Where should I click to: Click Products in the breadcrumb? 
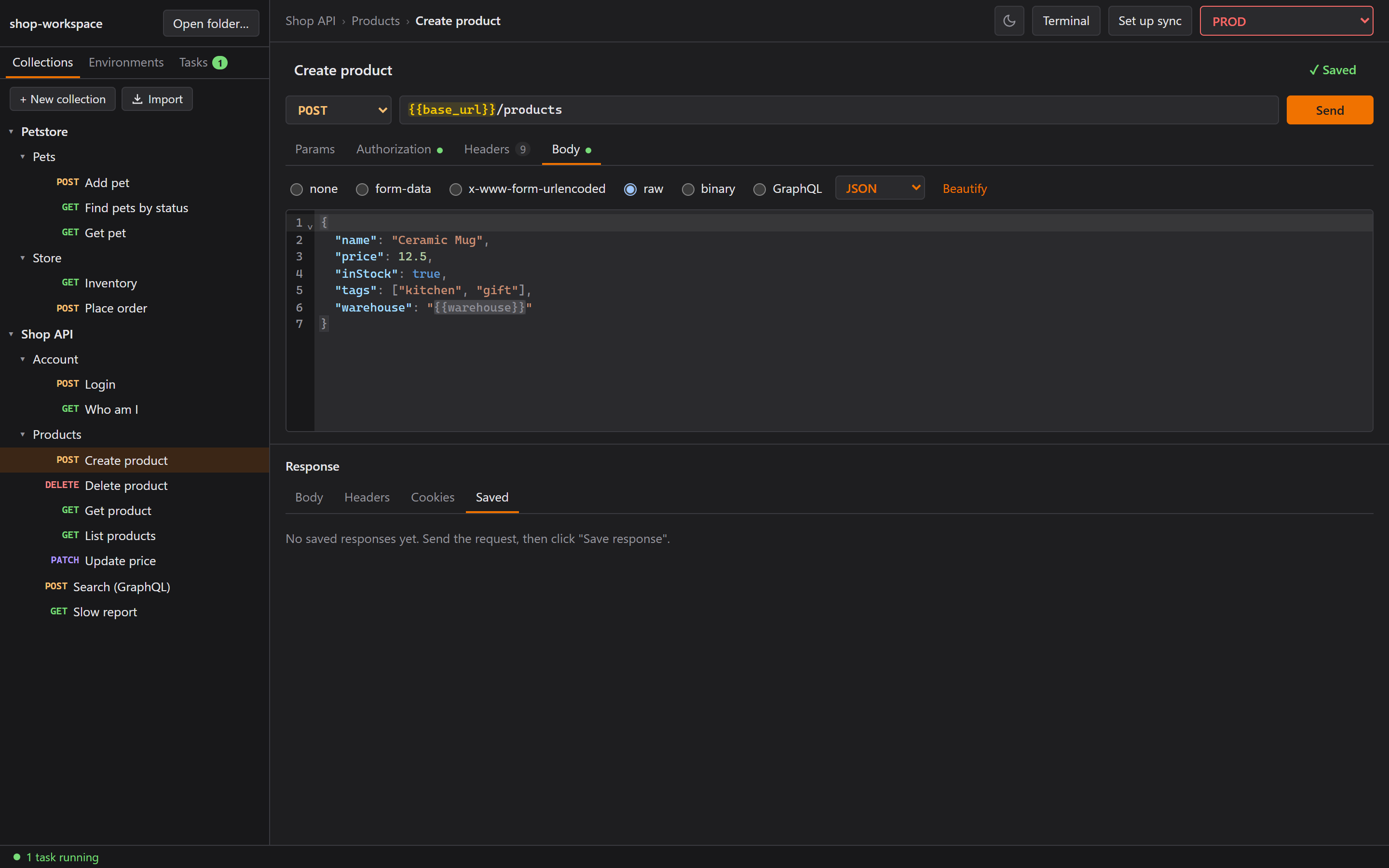coord(375,21)
